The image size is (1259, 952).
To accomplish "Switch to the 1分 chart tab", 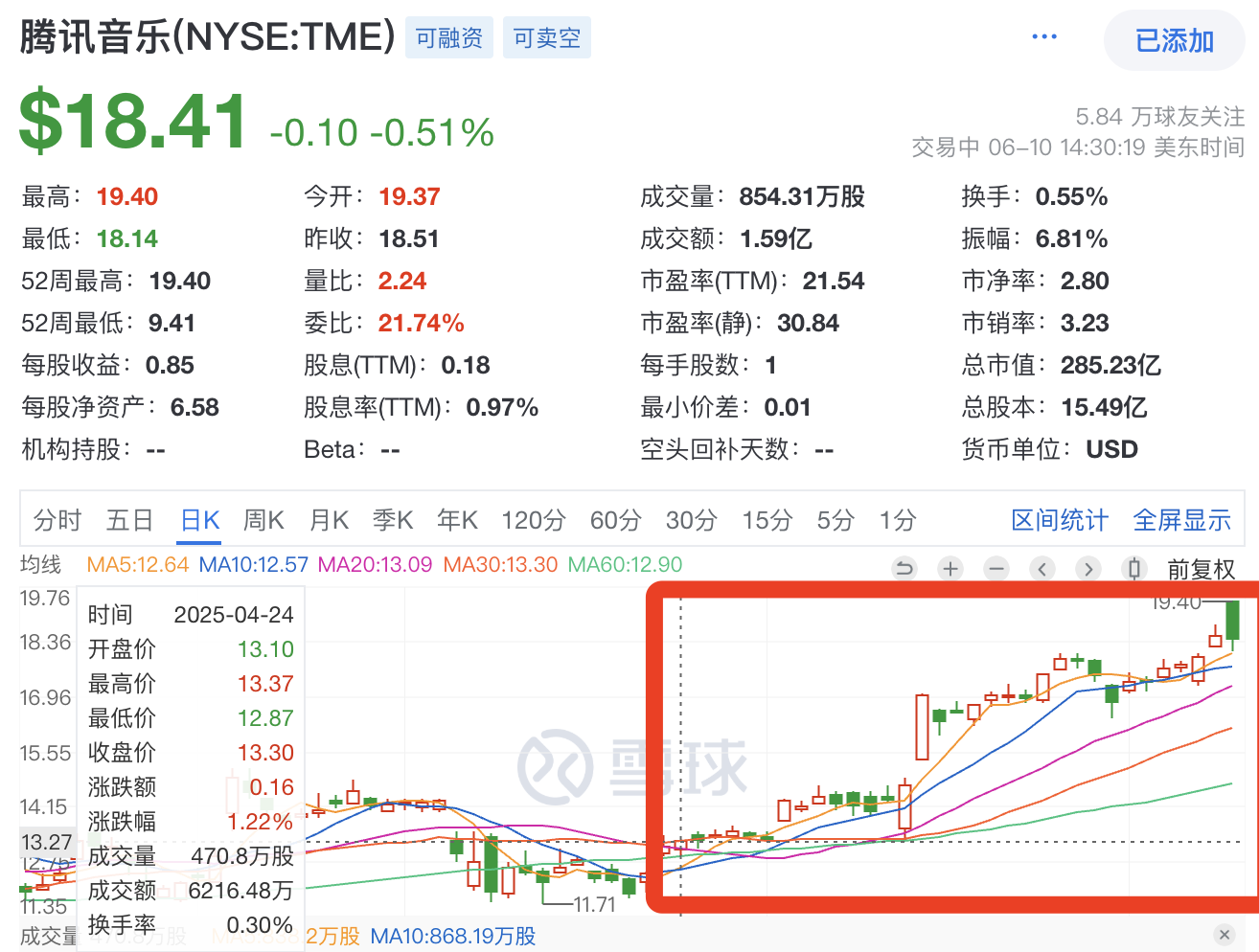I will [898, 520].
